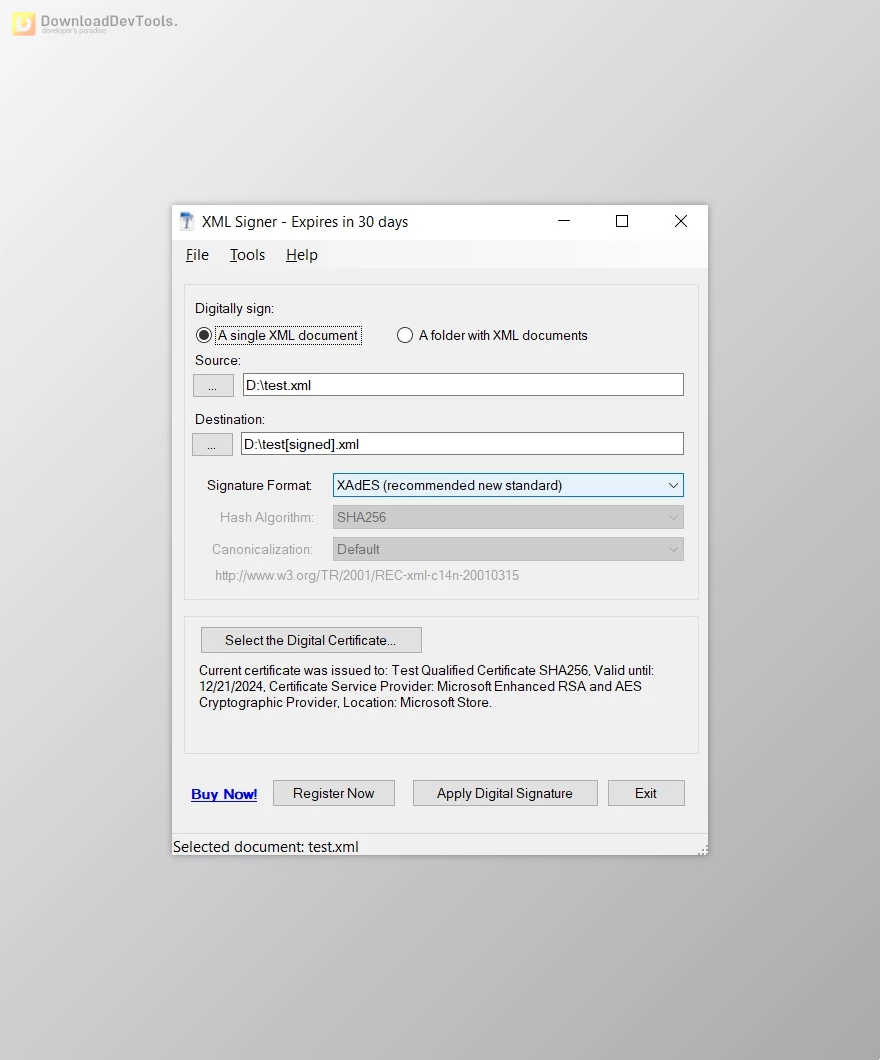Browse for the Destination file
Viewport: 880px width, 1060px height.
212,444
